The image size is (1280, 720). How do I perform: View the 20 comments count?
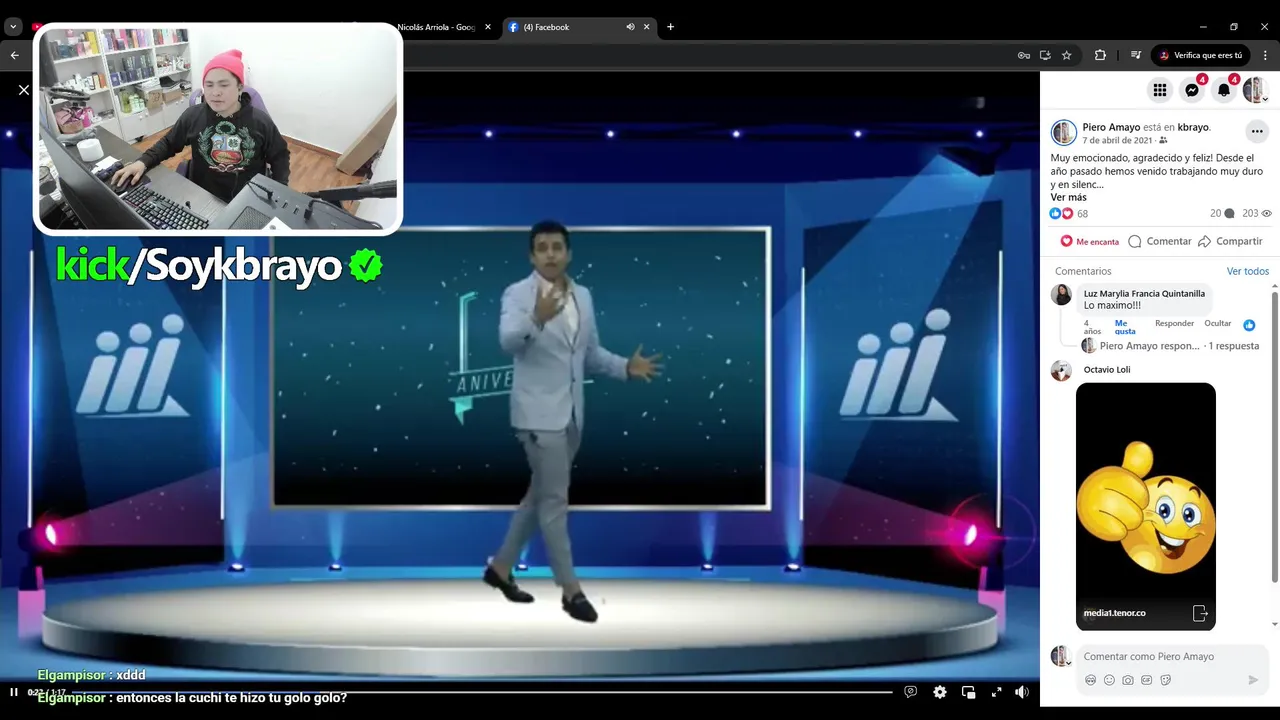pos(1222,214)
